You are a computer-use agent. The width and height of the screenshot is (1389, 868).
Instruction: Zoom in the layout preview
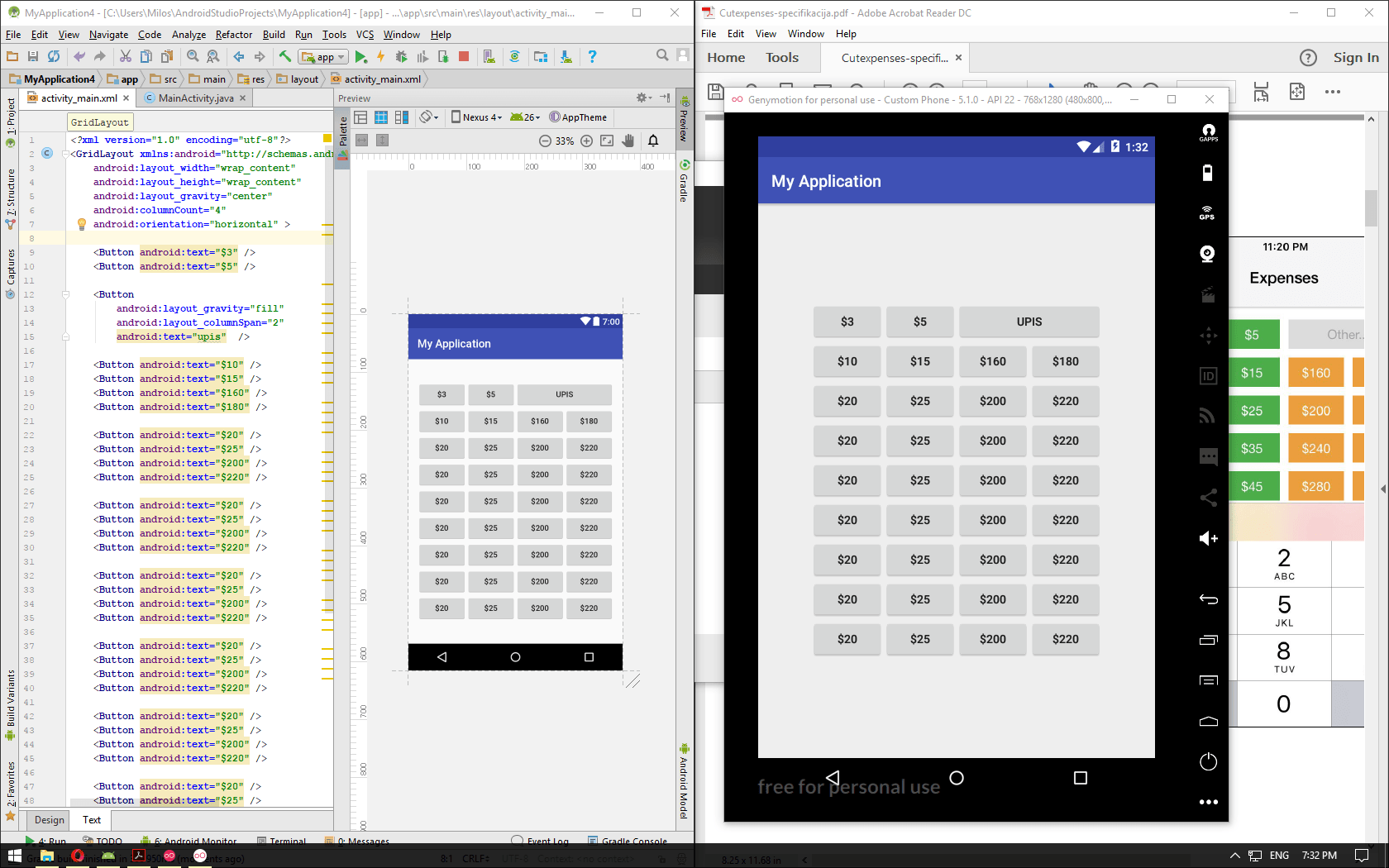click(x=586, y=141)
